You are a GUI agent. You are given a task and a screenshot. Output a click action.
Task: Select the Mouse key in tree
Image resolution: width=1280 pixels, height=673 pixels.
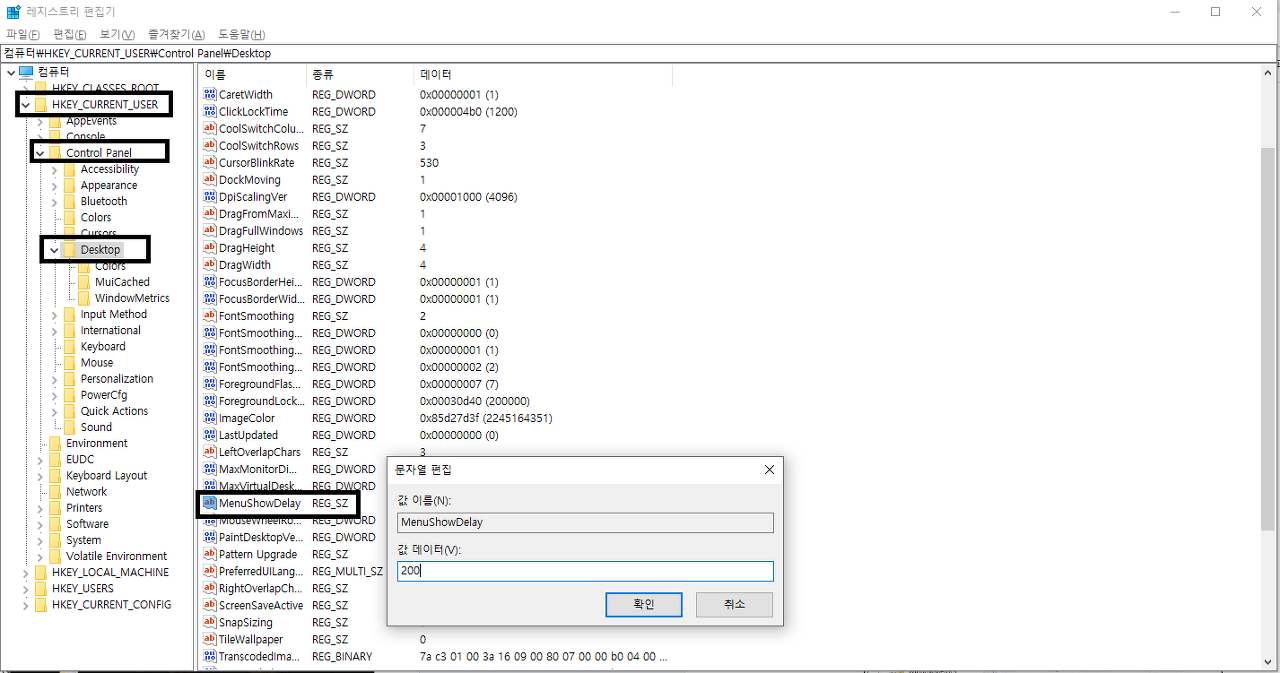point(97,362)
